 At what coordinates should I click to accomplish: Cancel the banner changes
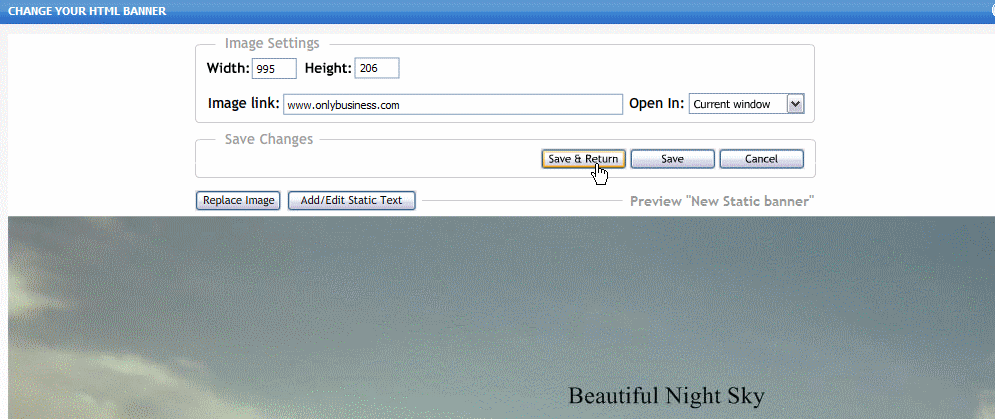pos(761,159)
